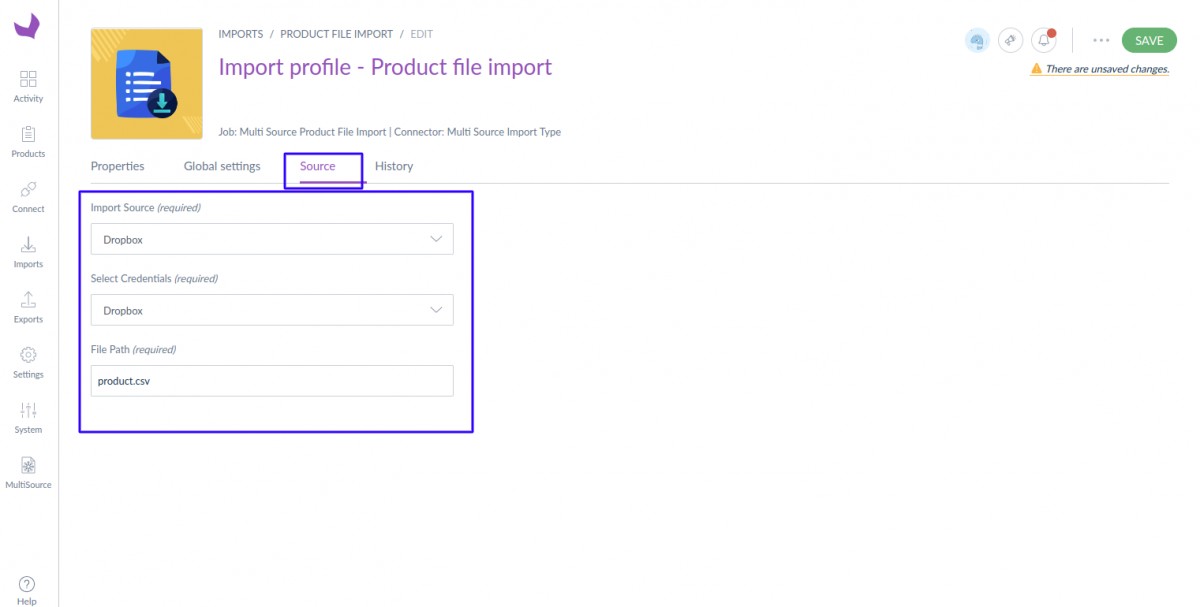
Task: Expand the Select Credentials dropdown
Action: click(271, 311)
